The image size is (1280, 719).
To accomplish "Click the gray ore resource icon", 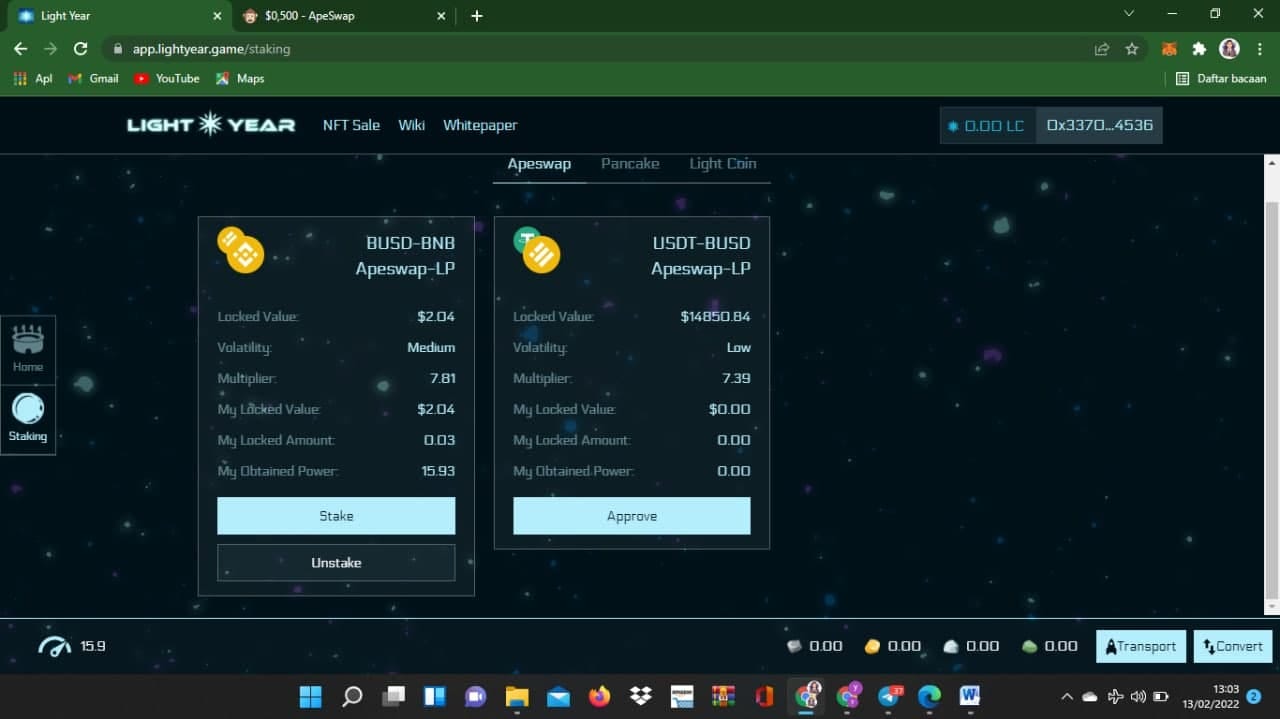I will (x=794, y=646).
